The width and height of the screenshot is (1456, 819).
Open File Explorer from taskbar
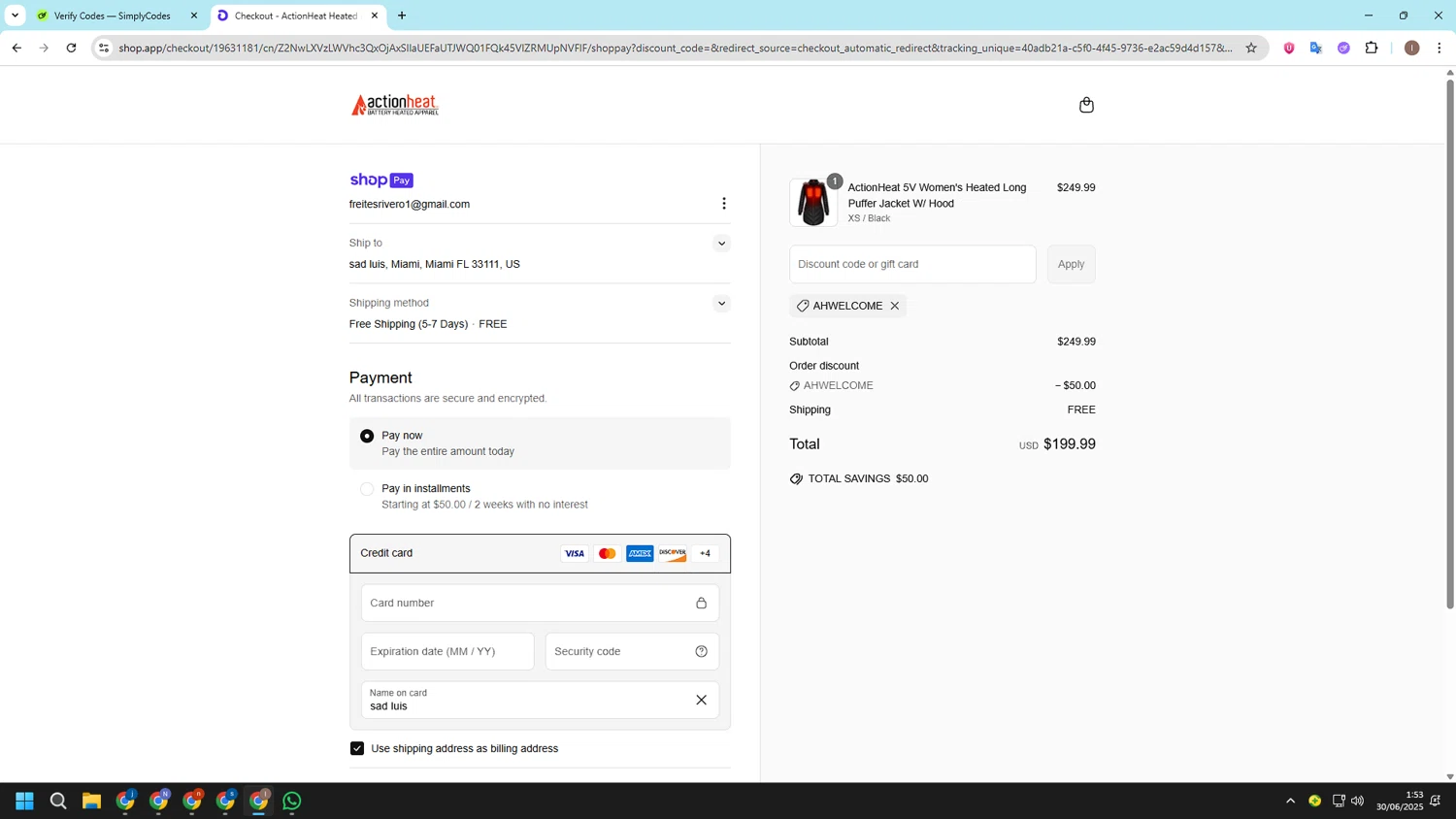click(91, 802)
